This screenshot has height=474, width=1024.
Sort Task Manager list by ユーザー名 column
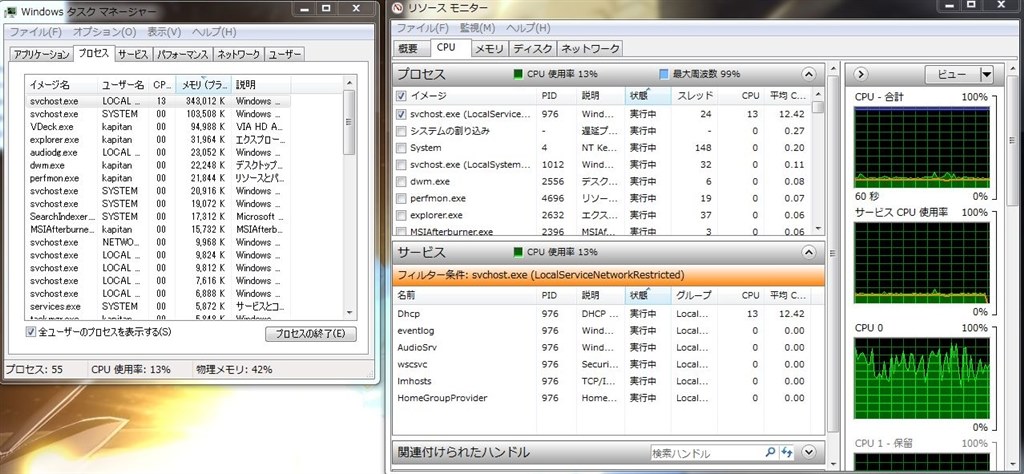point(123,86)
